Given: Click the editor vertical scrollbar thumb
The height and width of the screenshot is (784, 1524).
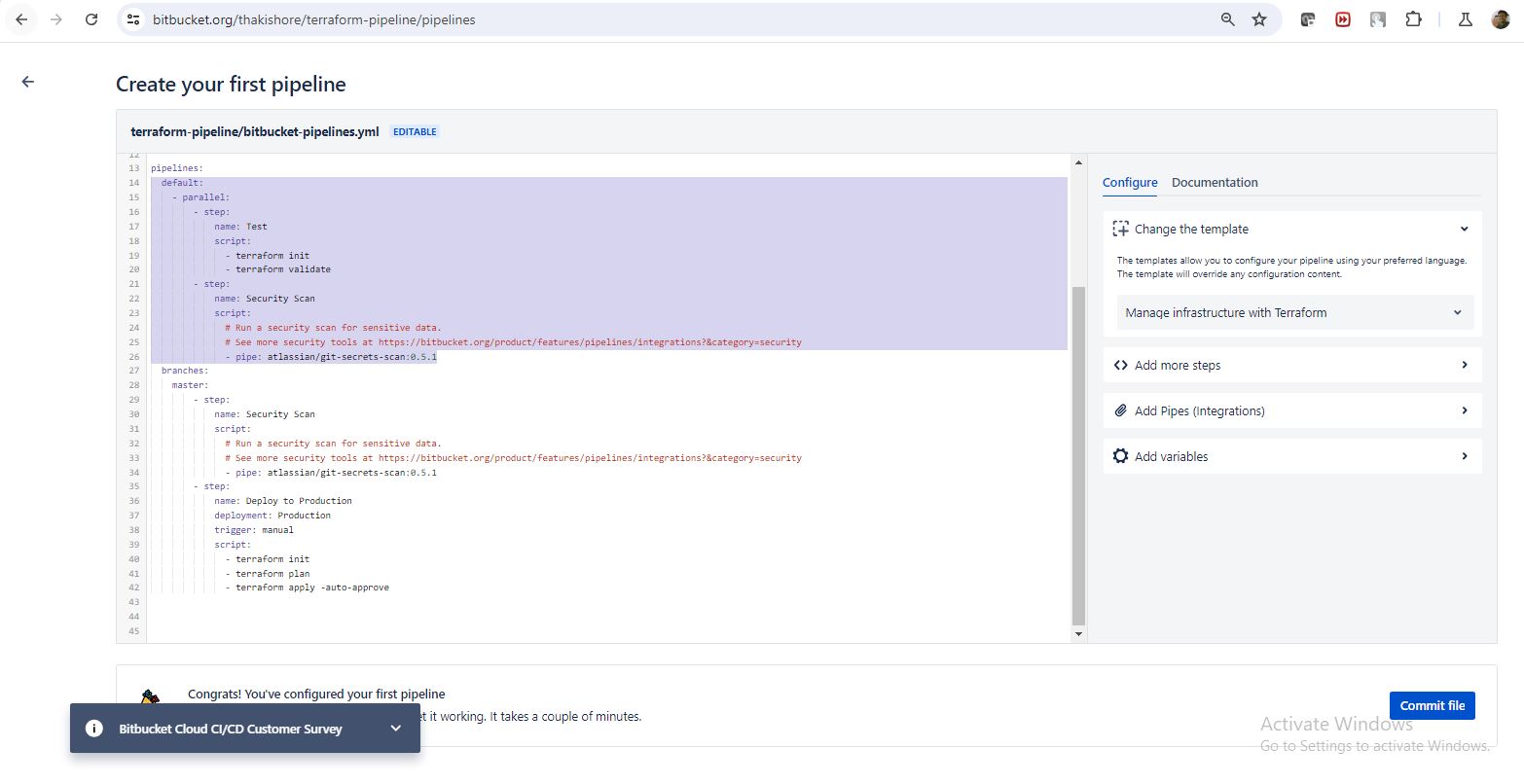Looking at the screenshot, I should click(x=1077, y=455).
